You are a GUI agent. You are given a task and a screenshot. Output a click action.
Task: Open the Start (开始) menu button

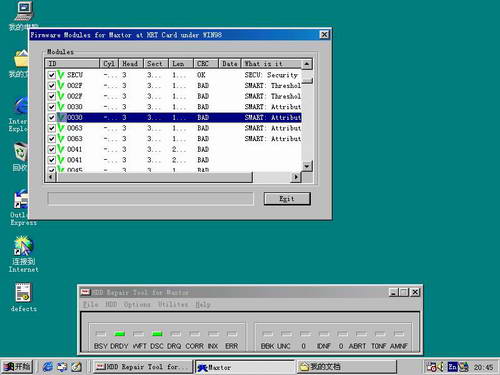pyautogui.click(x=17, y=367)
